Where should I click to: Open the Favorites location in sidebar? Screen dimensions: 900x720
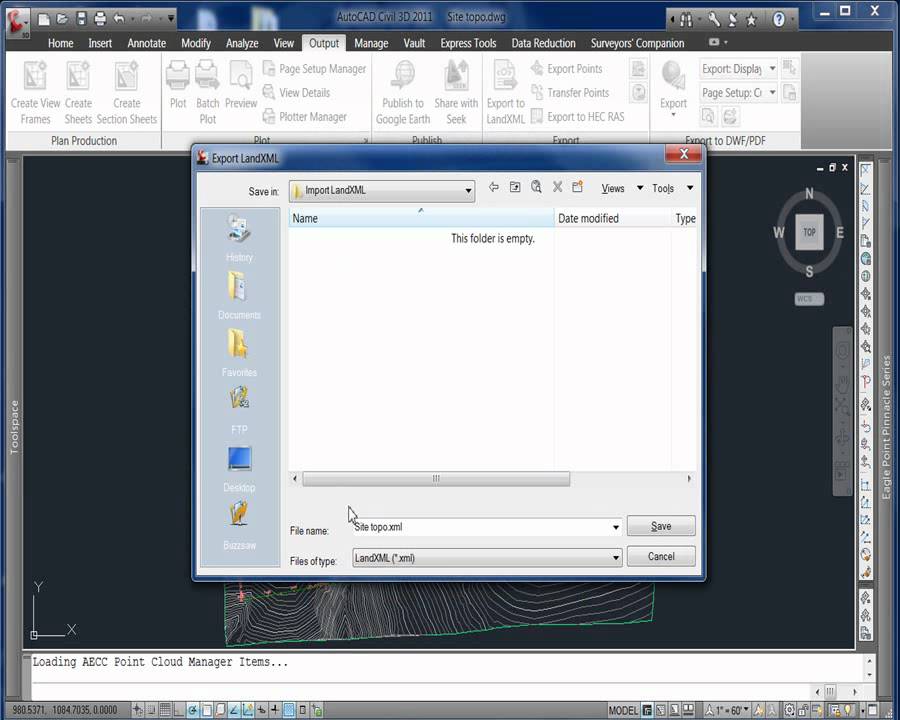239,353
